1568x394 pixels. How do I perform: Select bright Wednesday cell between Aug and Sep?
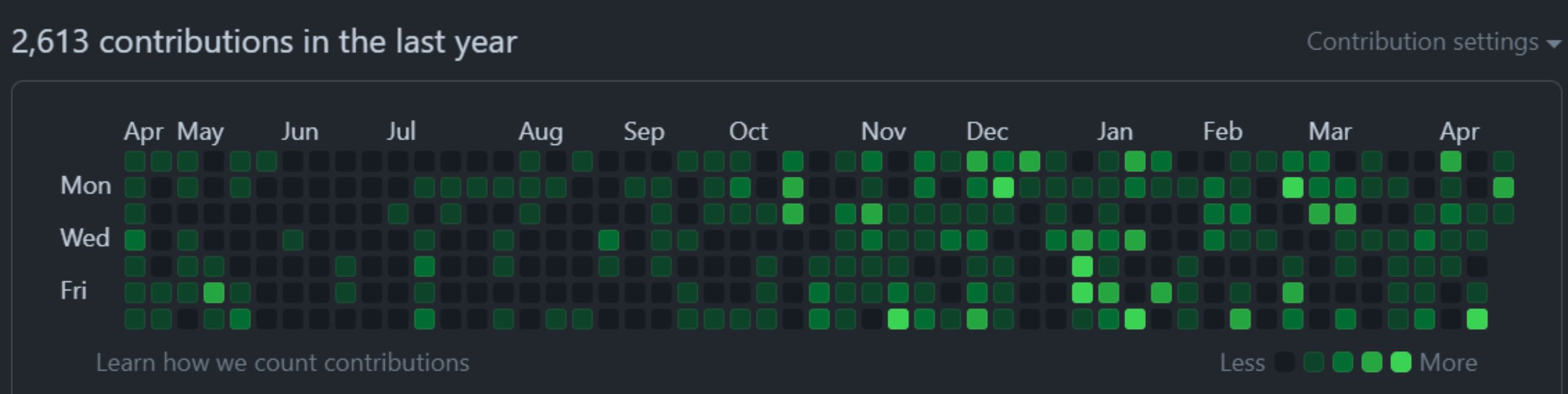pos(608,240)
